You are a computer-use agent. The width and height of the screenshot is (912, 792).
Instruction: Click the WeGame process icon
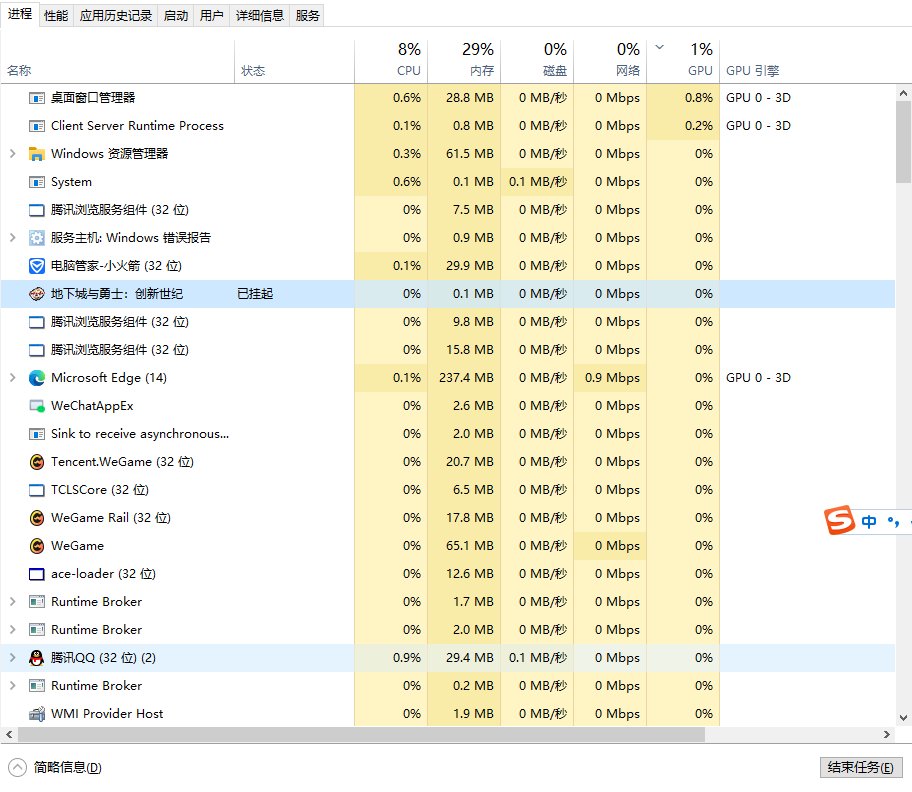click(x=37, y=546)
